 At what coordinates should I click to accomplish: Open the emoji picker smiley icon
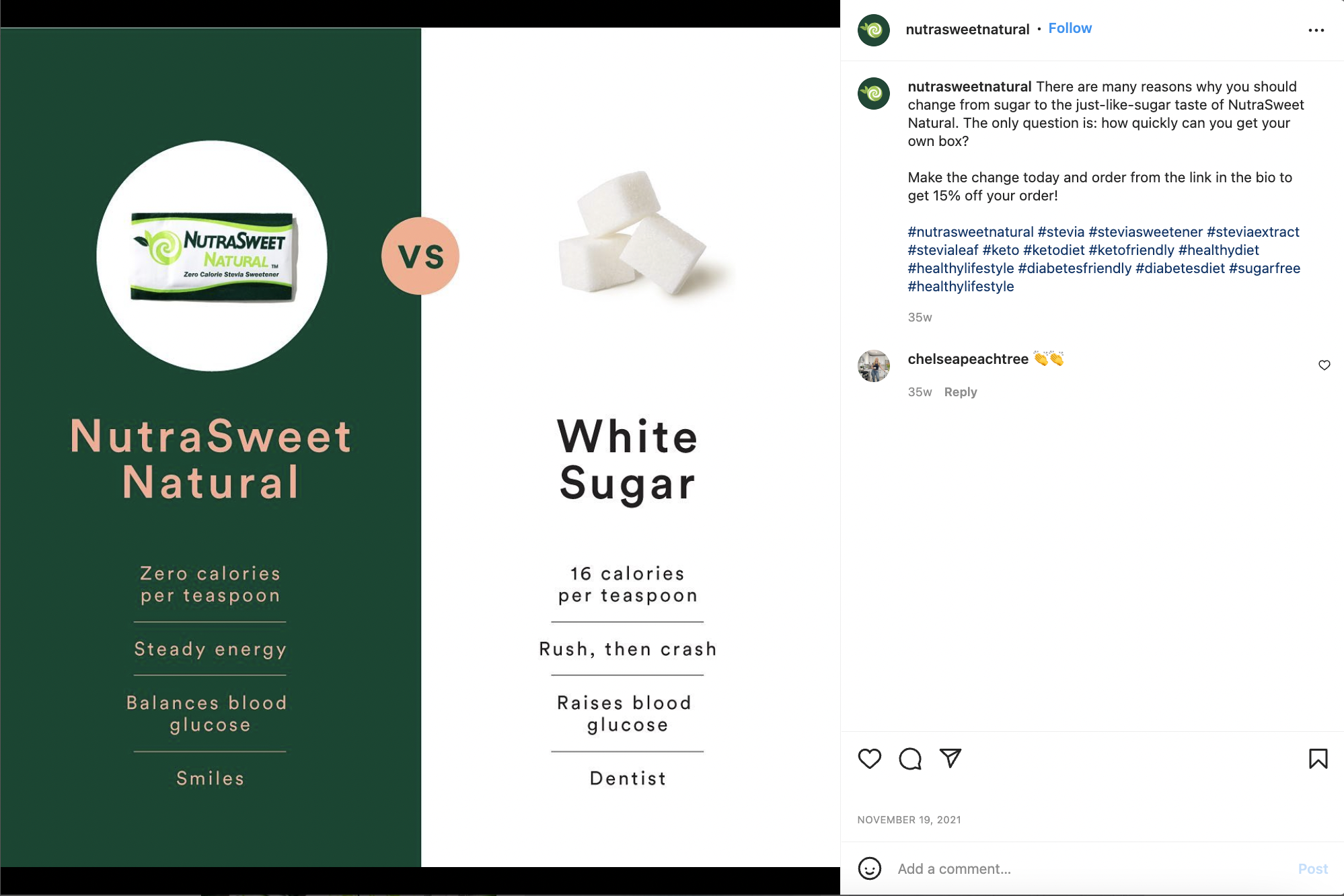click(869, 868)
